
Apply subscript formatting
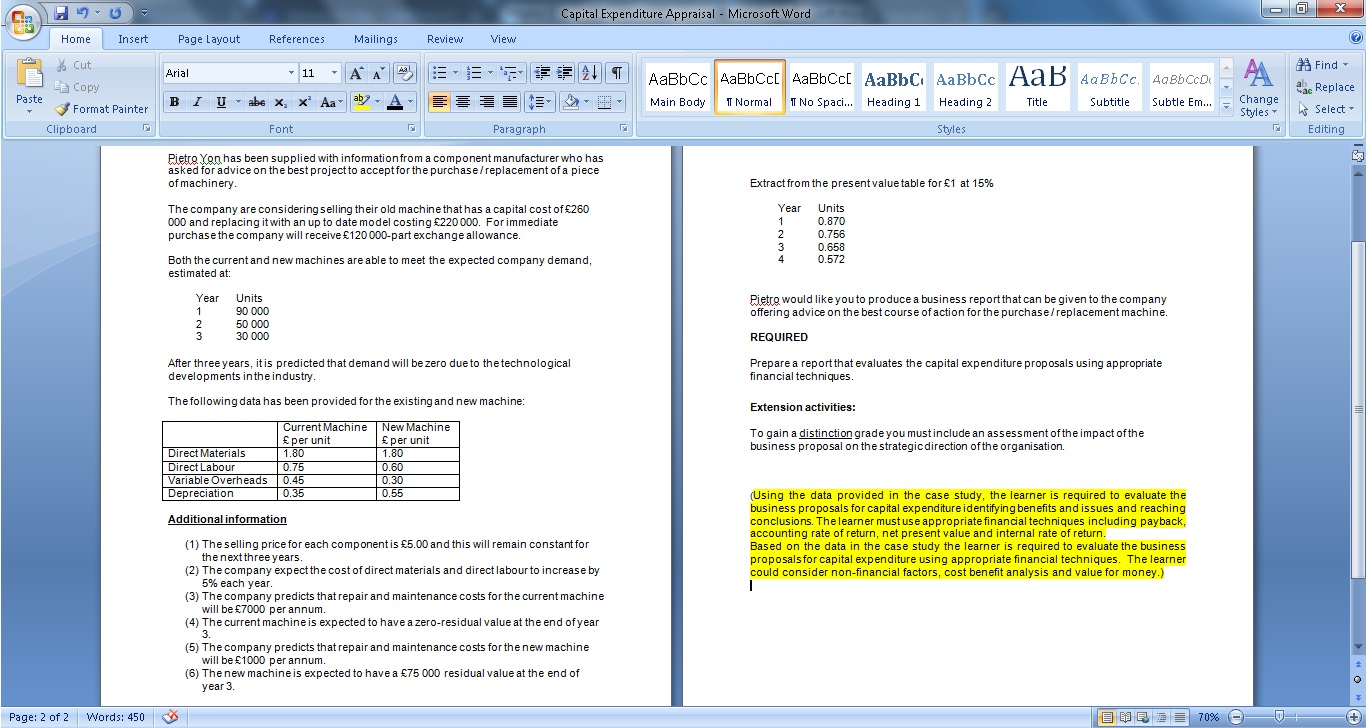[281, 102]
